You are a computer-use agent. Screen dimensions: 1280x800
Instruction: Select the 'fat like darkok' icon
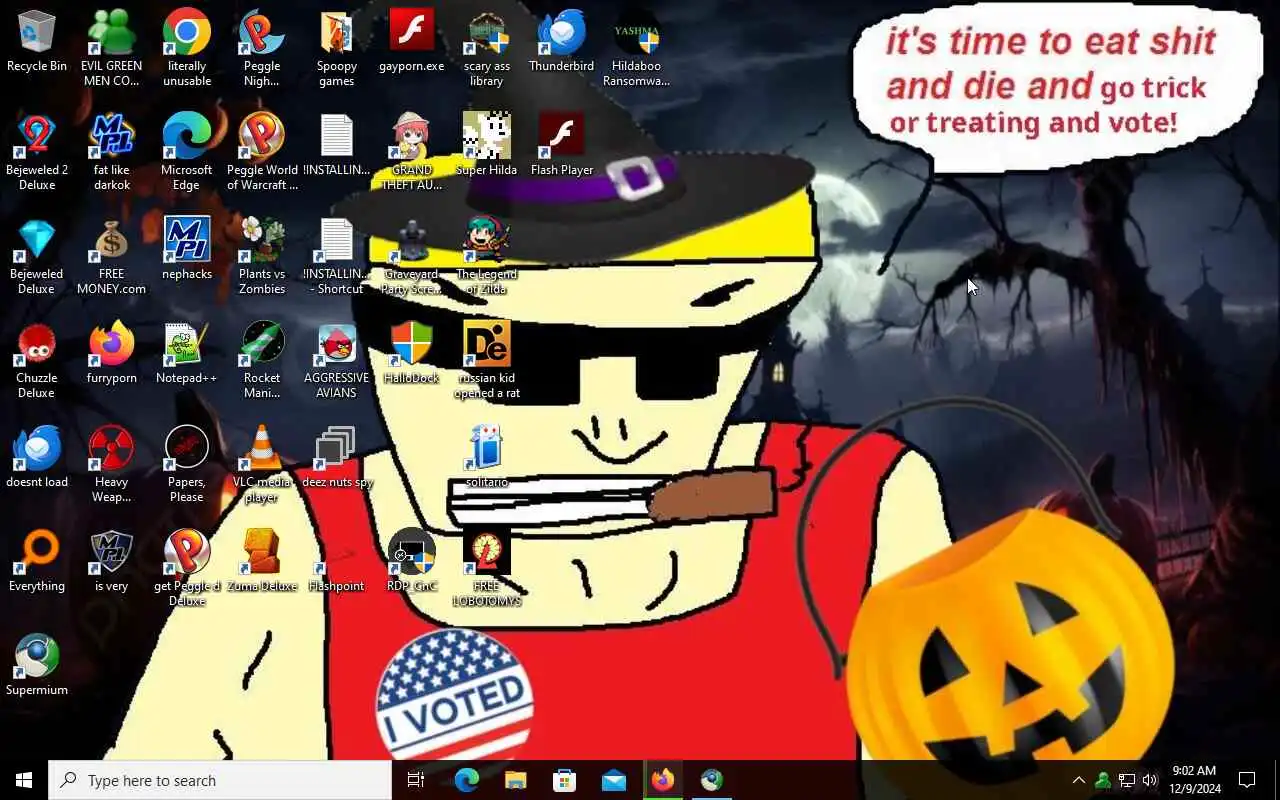[112, 152]
